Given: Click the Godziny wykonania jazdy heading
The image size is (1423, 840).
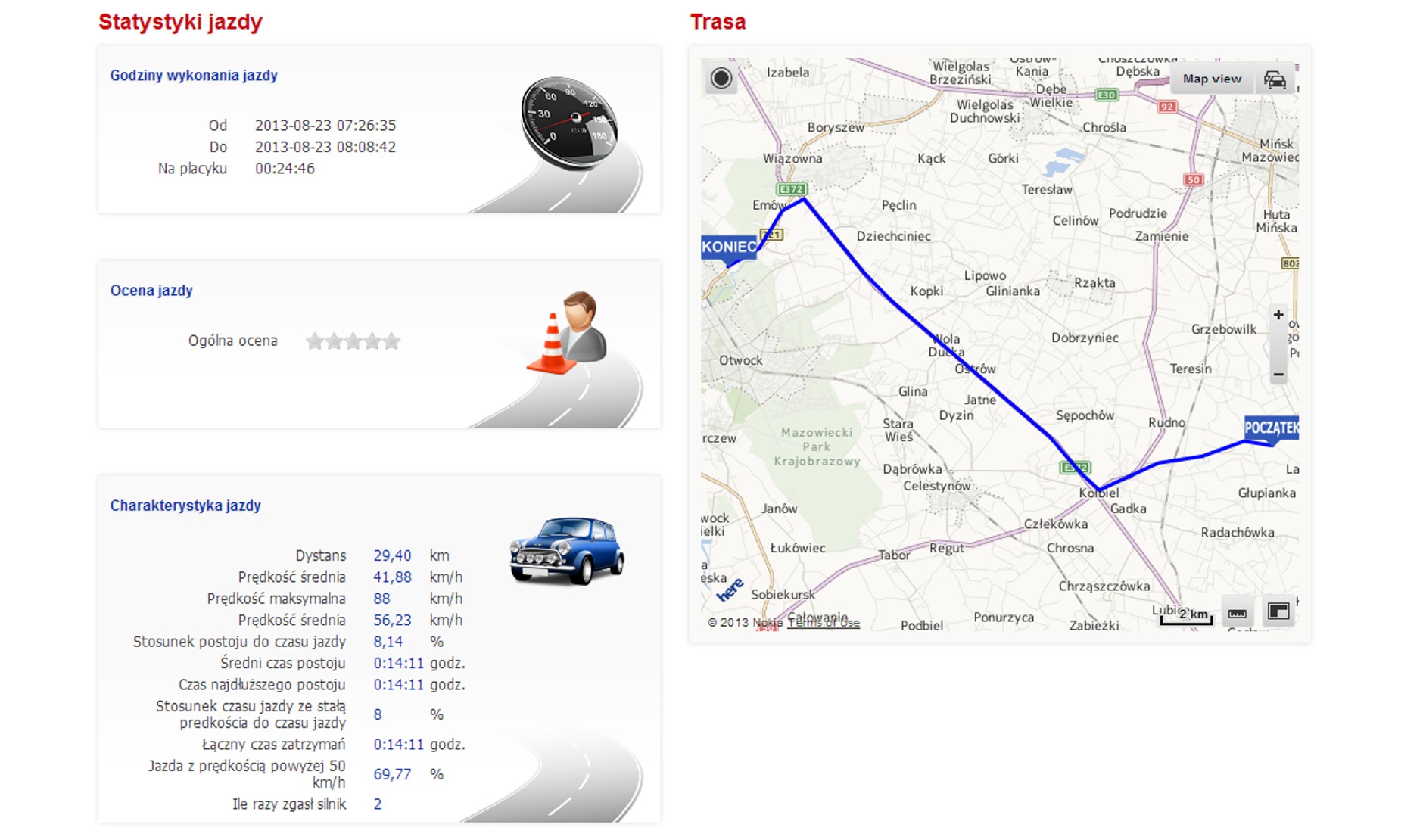Looking at the screenshot, I should click(x=194, y=75).
